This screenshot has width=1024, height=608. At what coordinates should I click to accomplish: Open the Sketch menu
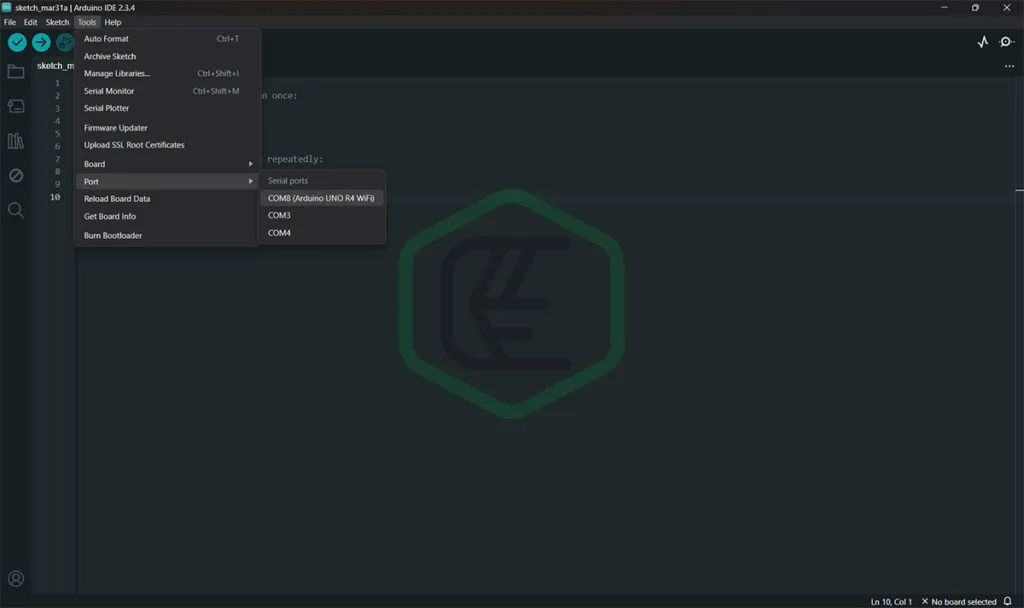click(x=57, y=22)
